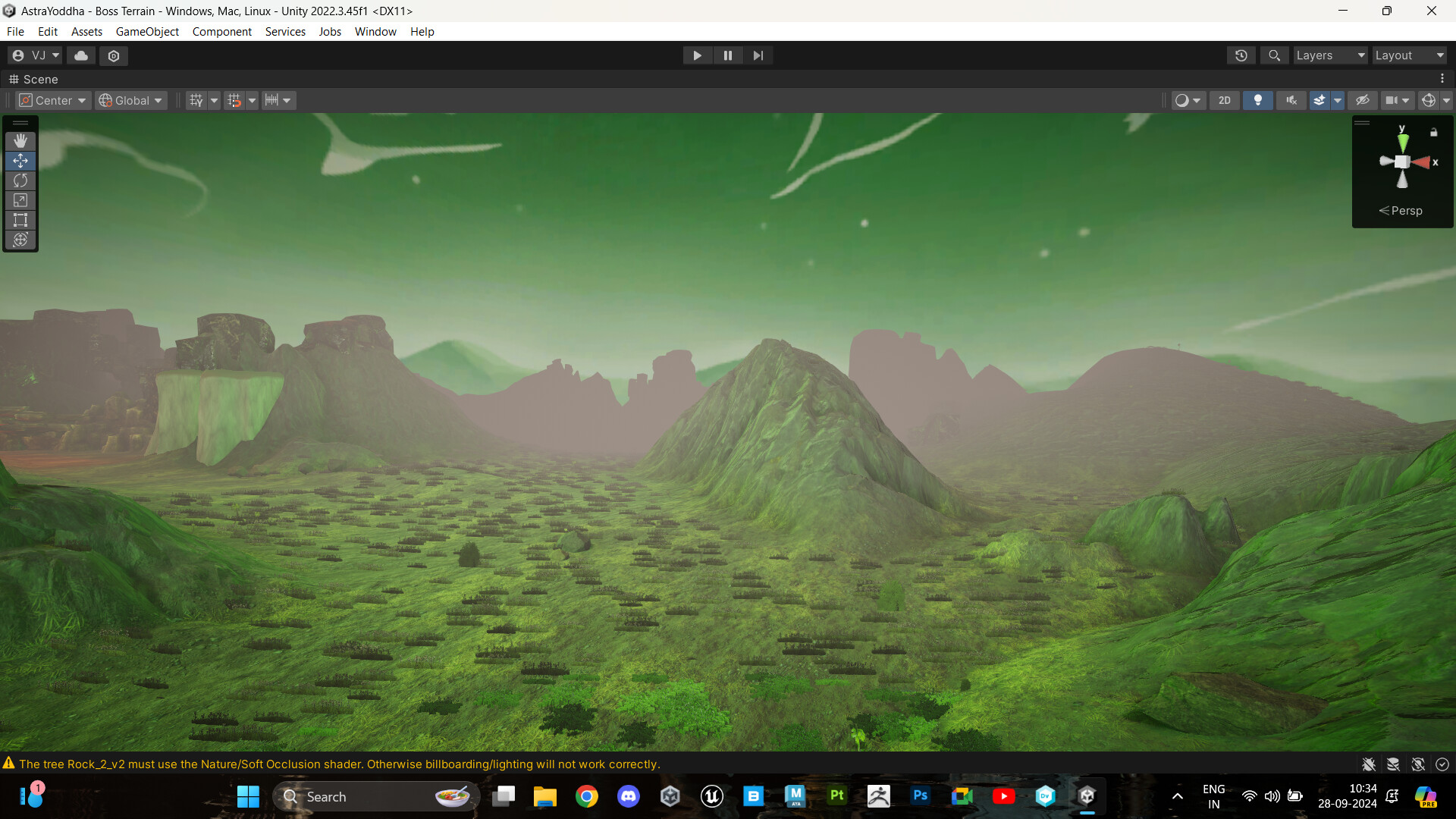
Task: Click the center cube of scene gizmo
Action: [1402, 162]
